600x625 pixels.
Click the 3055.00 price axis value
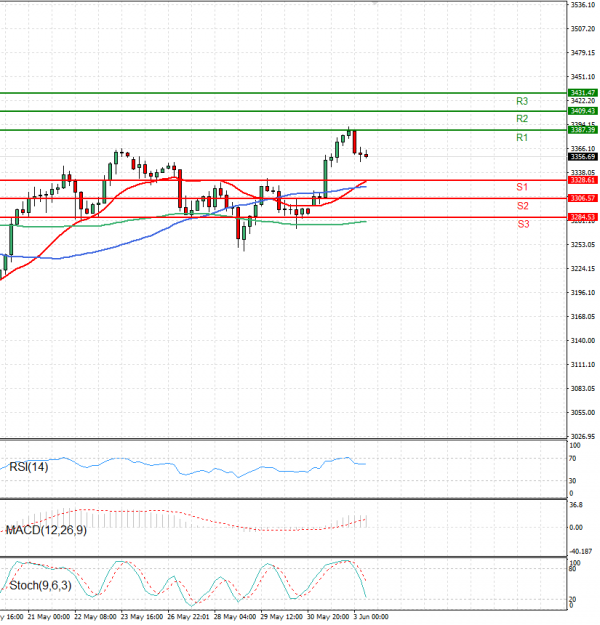pos(583,413)
